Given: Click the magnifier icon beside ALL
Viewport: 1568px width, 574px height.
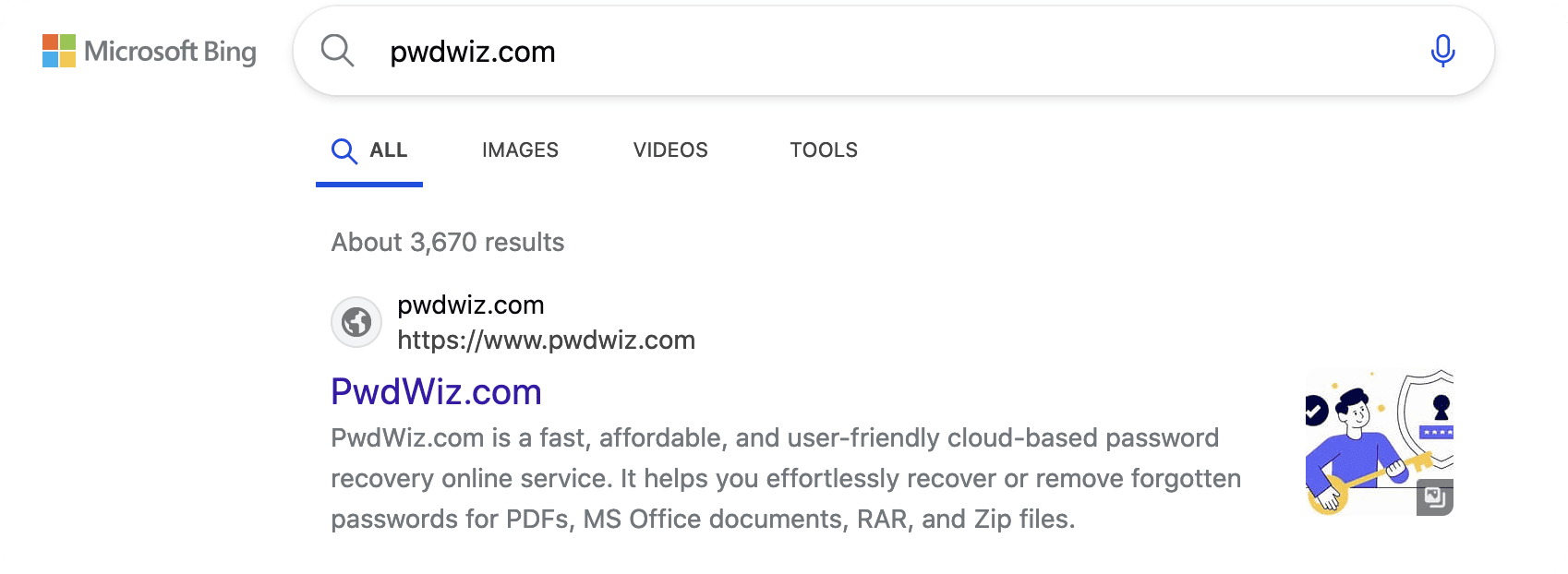Looking at the screenshot, I should pos(344,150).
